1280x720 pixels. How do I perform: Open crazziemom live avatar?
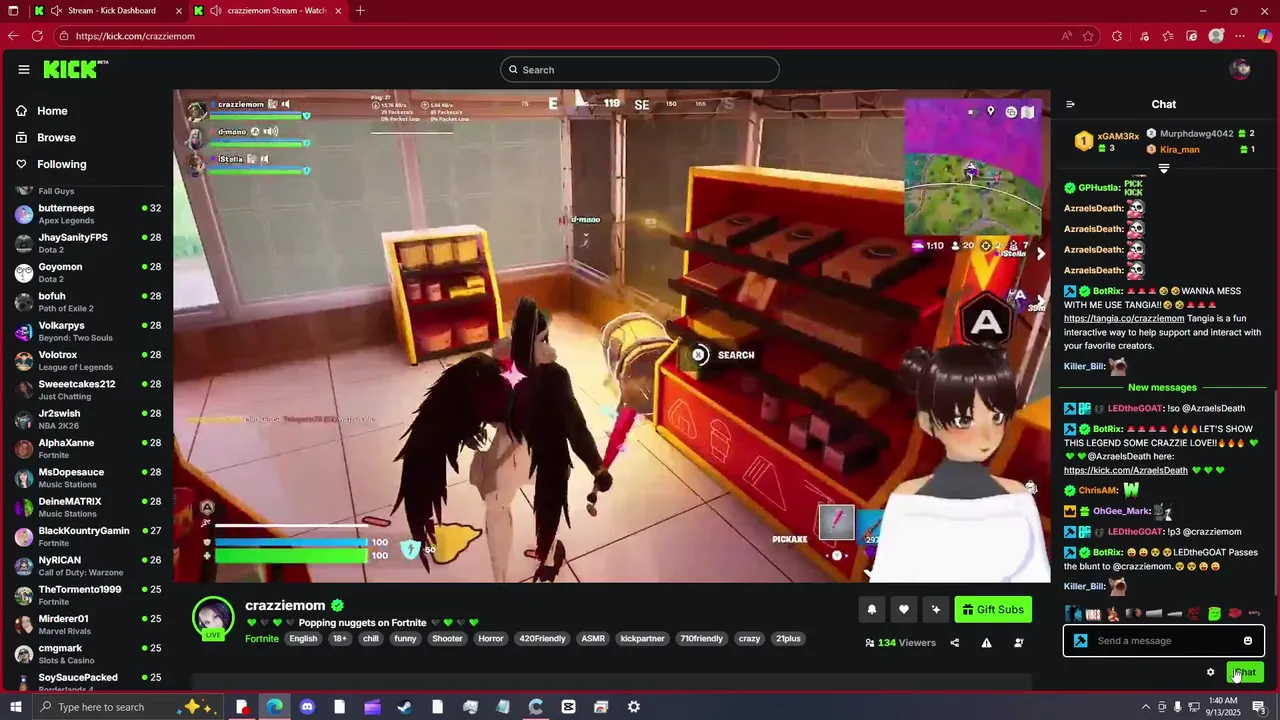click(x=213, y=618)
